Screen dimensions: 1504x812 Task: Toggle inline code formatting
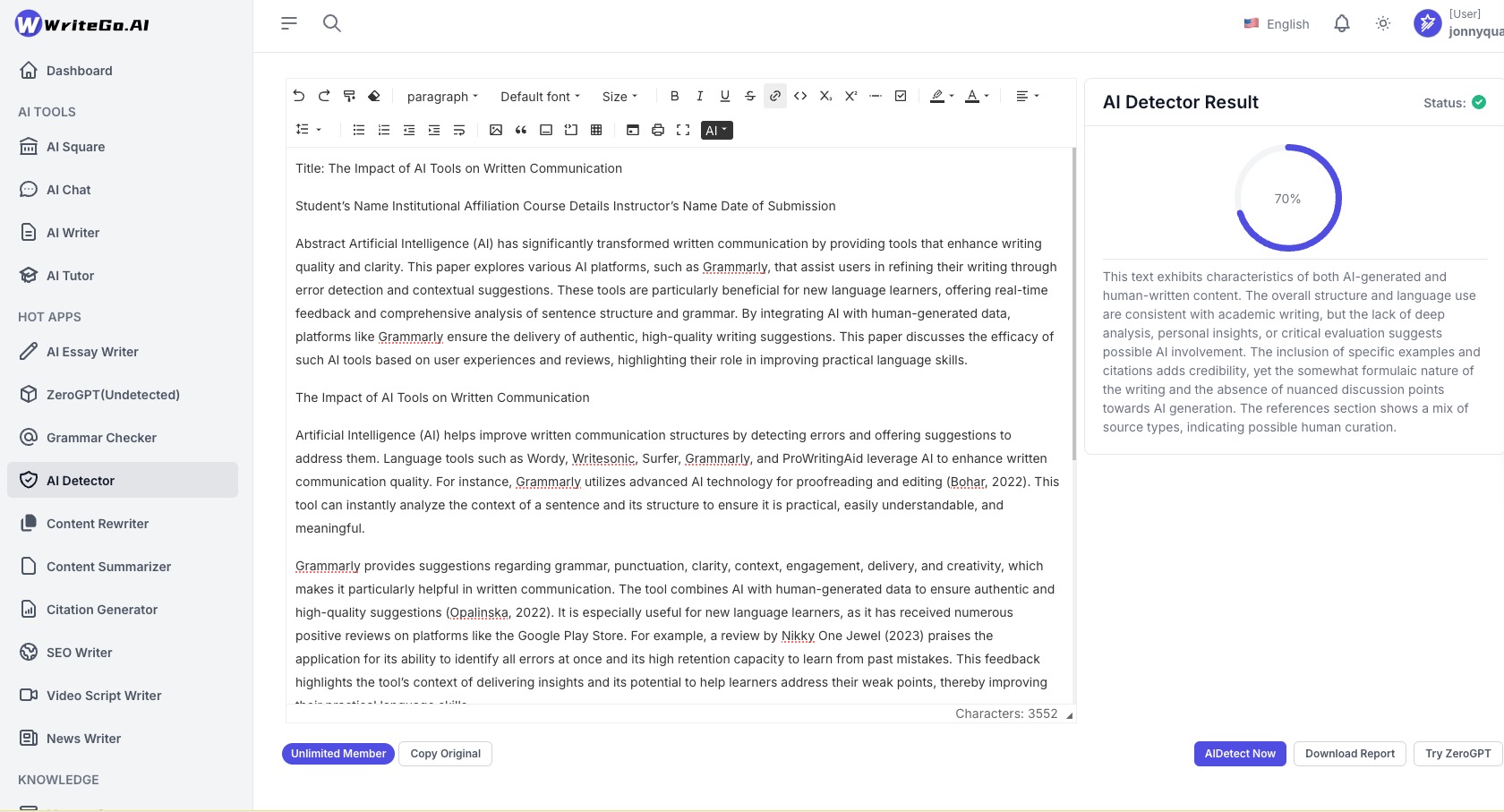pyautogui.click(x=800, y=96)
